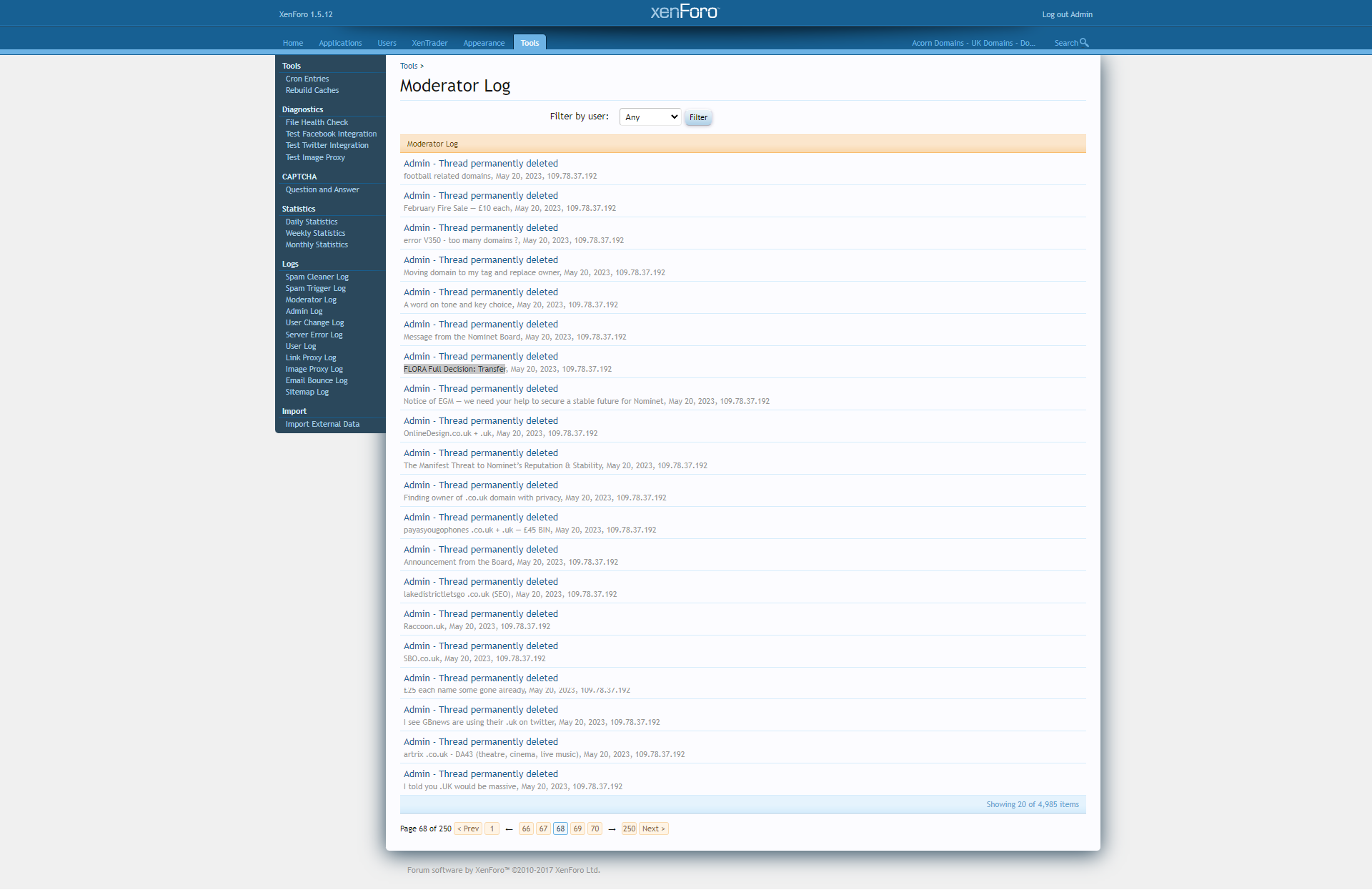Image resolution: width=1372 pixels, height=890 pixels.
Task: Open log entry above 'Raccoon.uk'
Action: click(x=481, y=614)
